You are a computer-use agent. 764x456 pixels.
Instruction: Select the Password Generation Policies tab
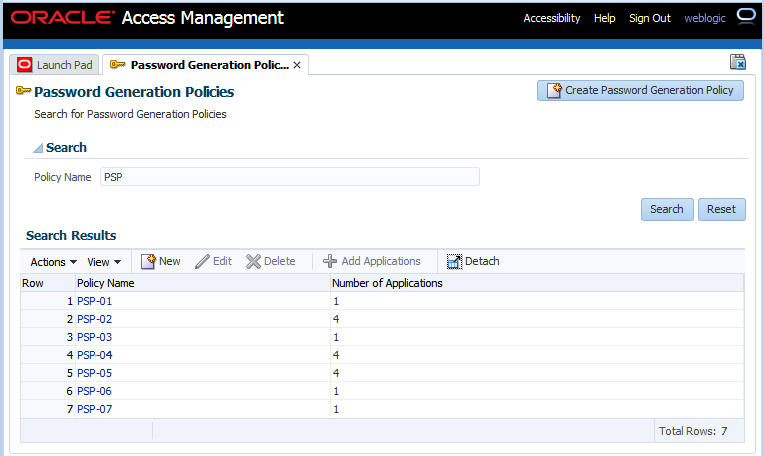[206, 65]
